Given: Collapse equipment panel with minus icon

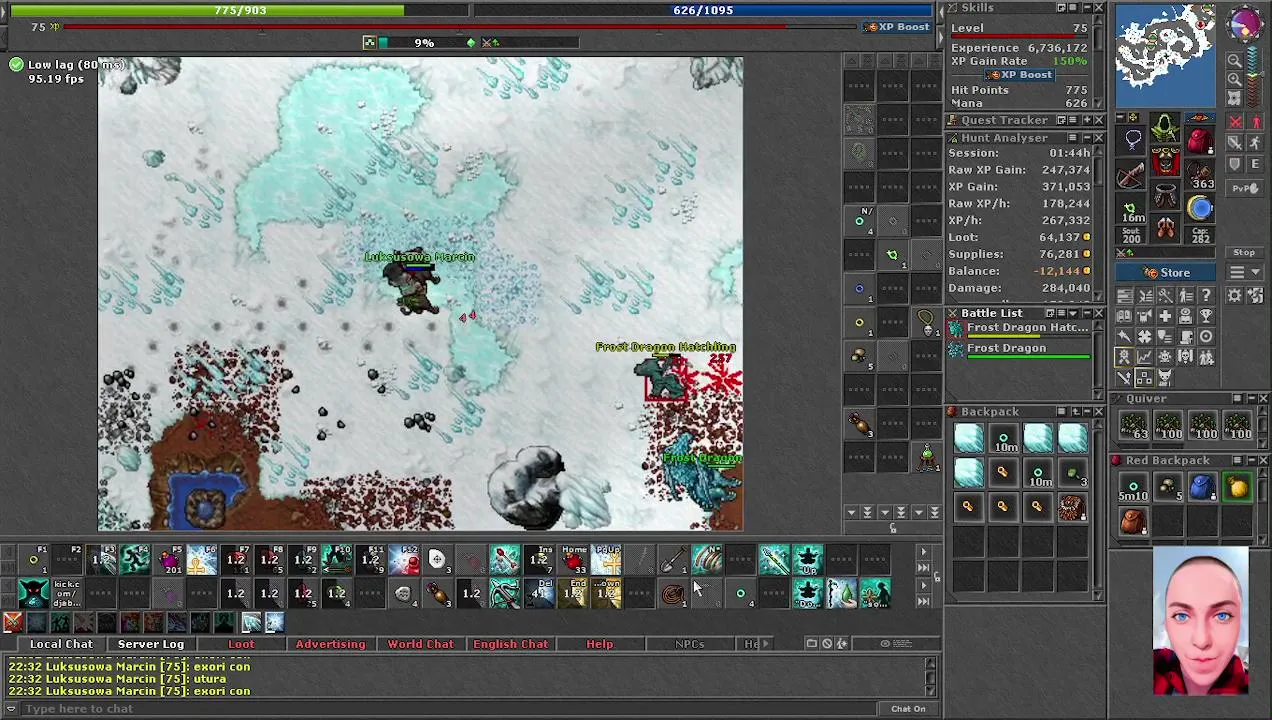Looking at the screenshot, I should 1120,116.
